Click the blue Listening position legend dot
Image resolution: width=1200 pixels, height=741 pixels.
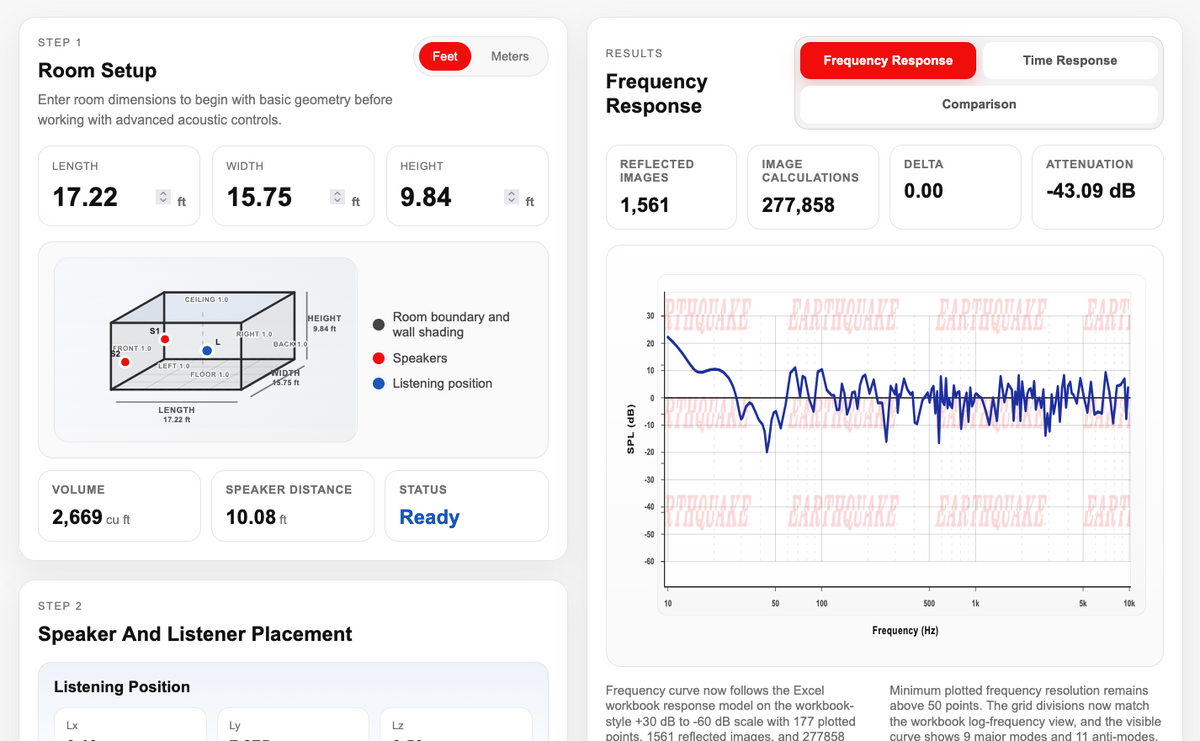(x=378, y=383)
